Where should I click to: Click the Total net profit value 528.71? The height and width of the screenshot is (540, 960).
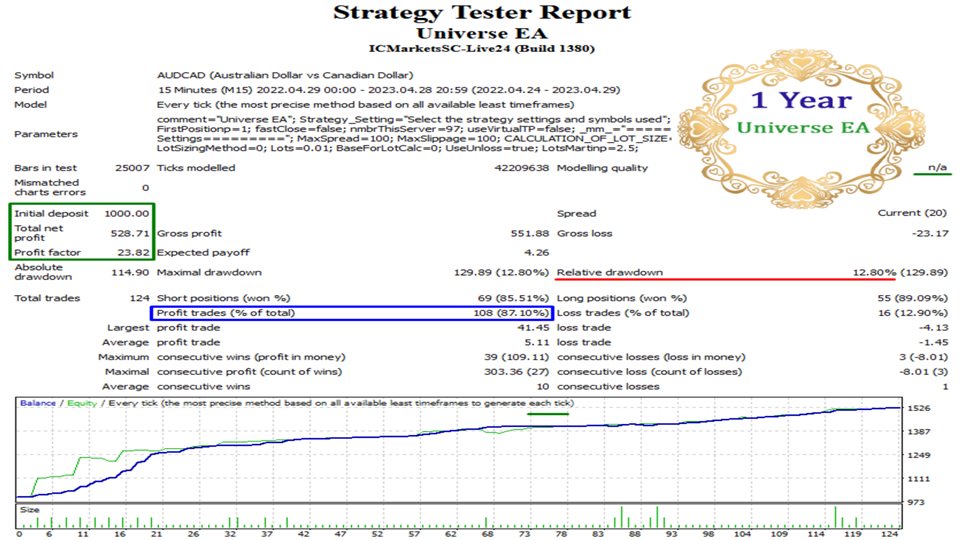pyautogui.click(x=130, y=233)
